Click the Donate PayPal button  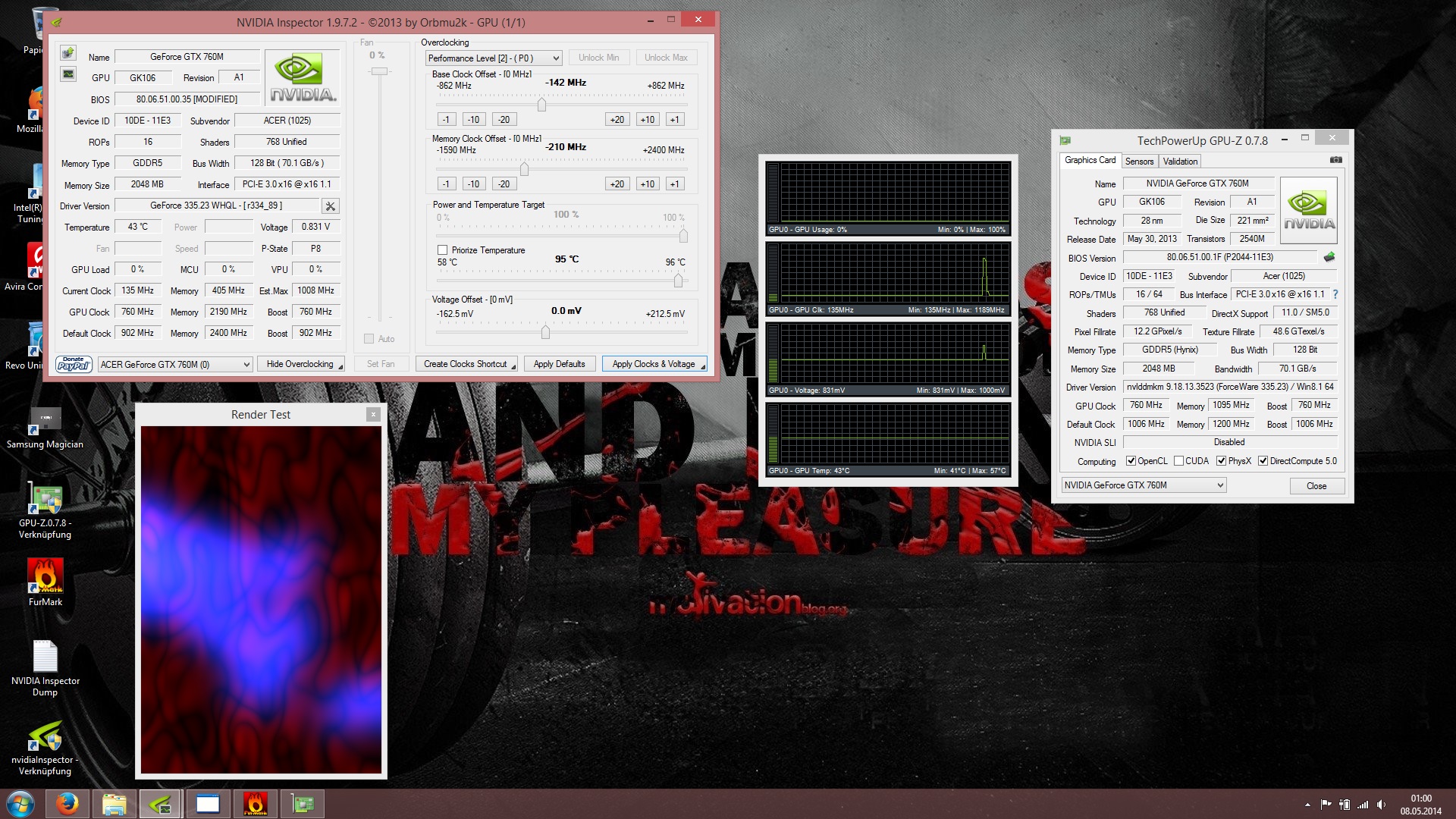click(x=74, y=365)
